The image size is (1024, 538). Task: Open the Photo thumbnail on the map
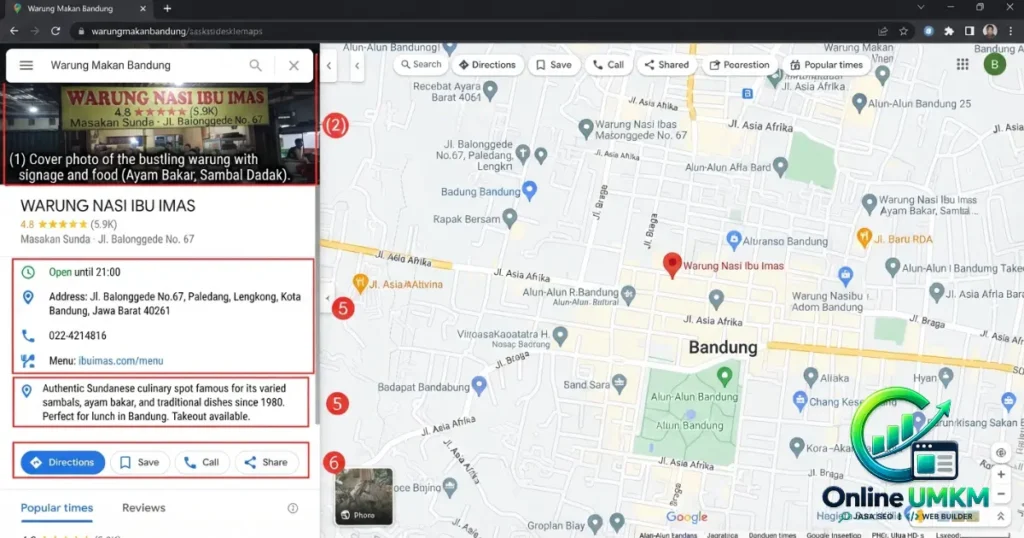pos(364,496)
